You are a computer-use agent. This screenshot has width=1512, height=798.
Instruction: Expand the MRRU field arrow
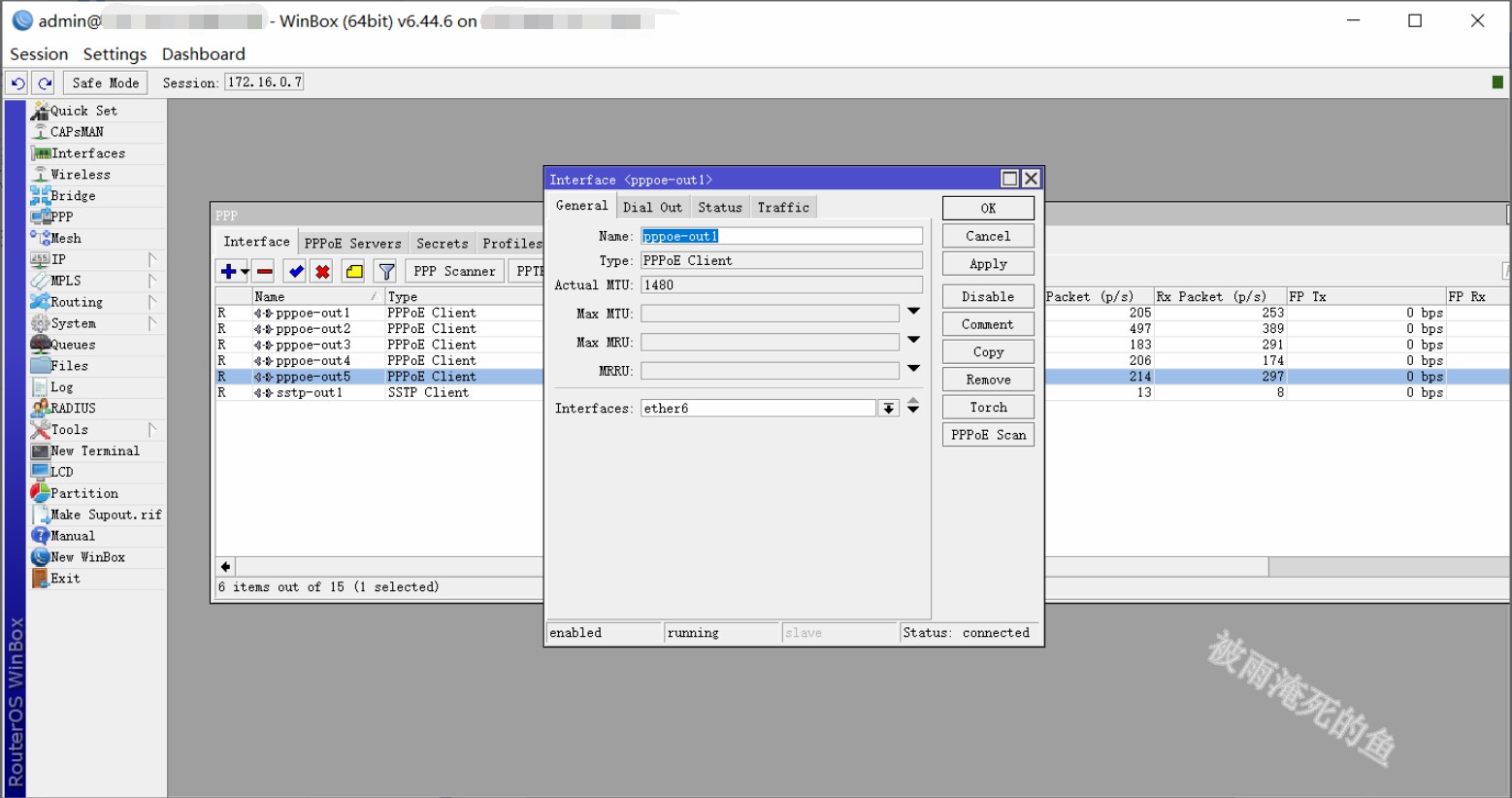pos(913,370)
